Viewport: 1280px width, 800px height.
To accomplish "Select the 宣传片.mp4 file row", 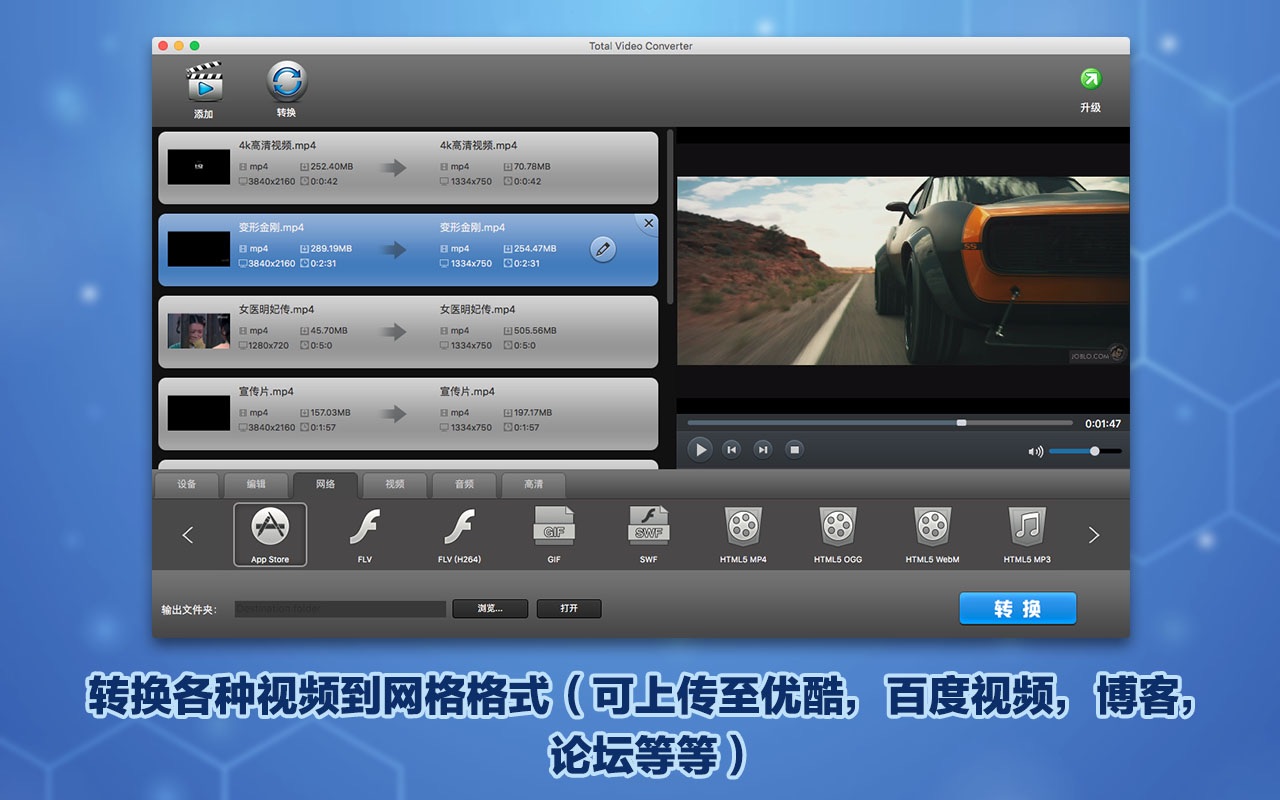I will (x=408, y=414).
